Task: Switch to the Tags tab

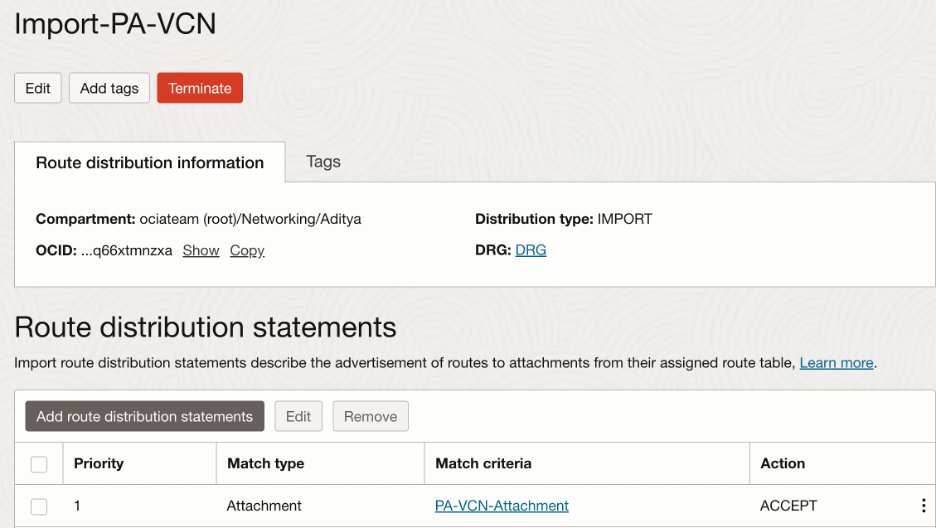Action: click(323, 161)
